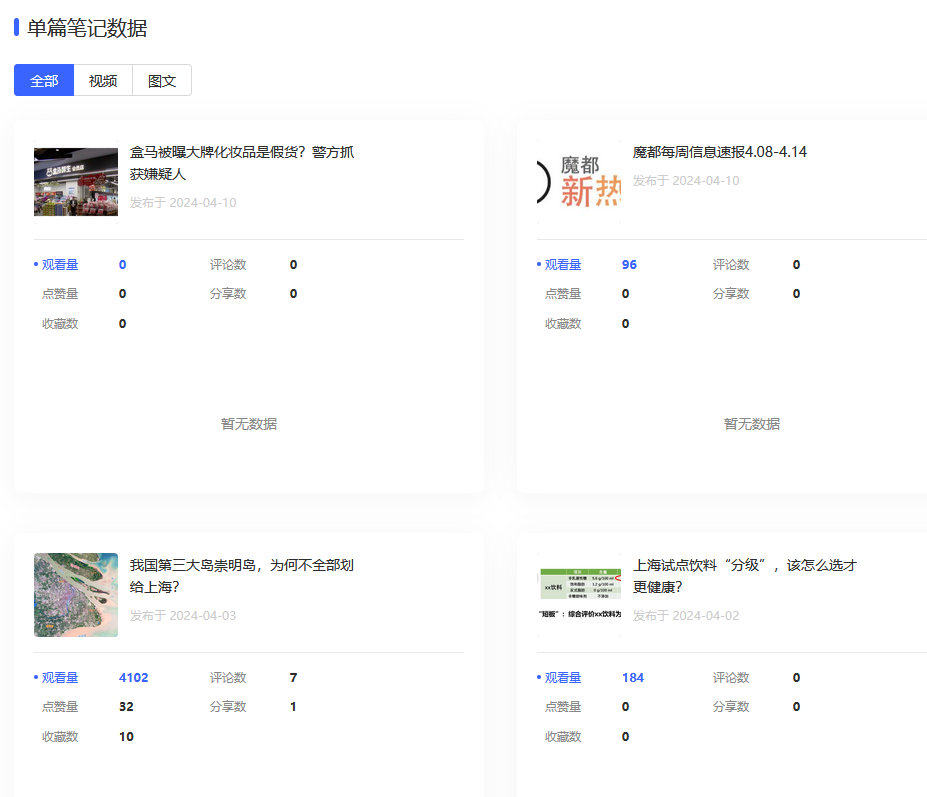Open the 盒马 store photo thumbnail
The image size is (927, 797).
[x=76, y=182]
